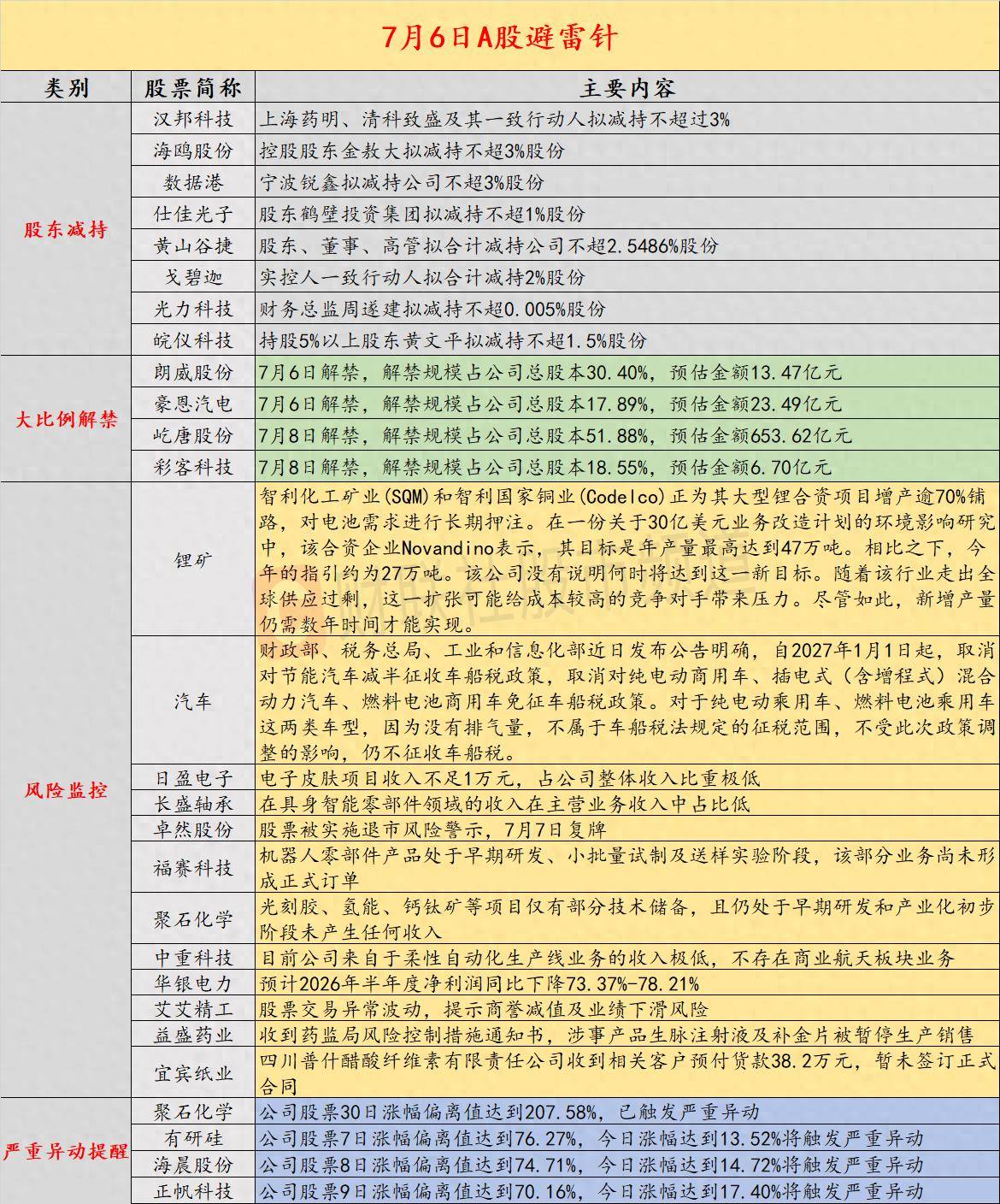Click the content about 光刻胶、氢能、钙钛矿 projects
This screenshot has height=1204, width=1000.
tap(627, 919)
